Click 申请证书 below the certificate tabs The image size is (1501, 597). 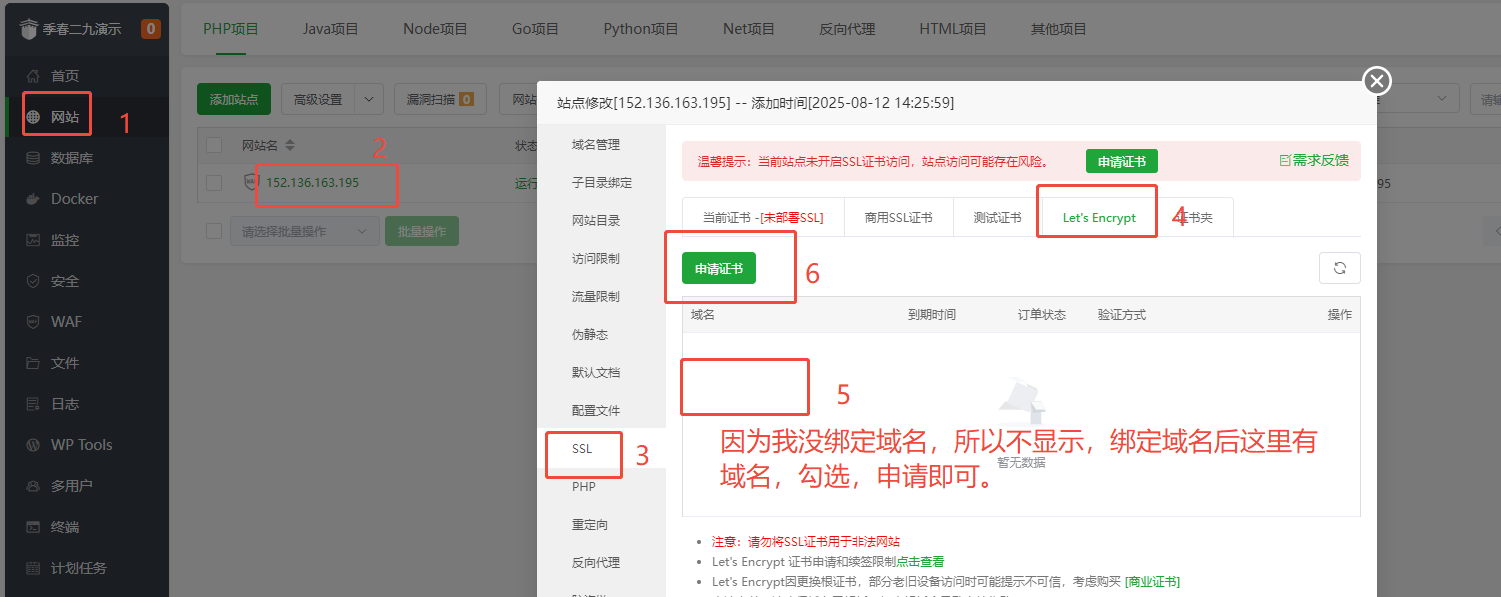(719, 268)
